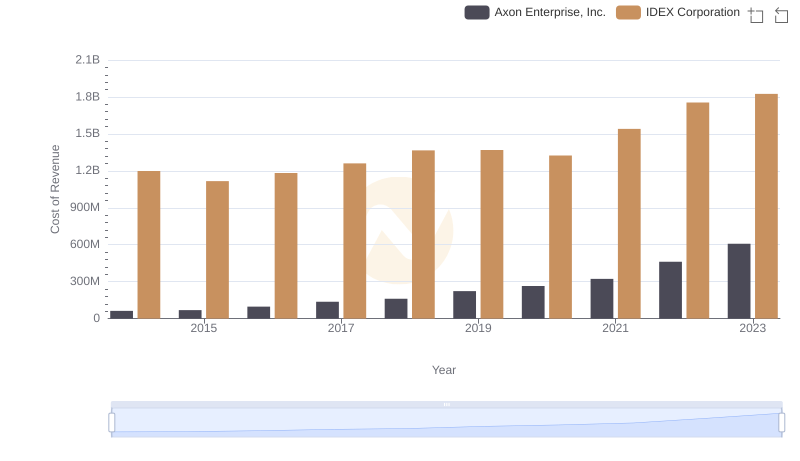Click IDEX Corporation bar for 2014
Viewport: 800px width, 461px height.
click(149, 245)
